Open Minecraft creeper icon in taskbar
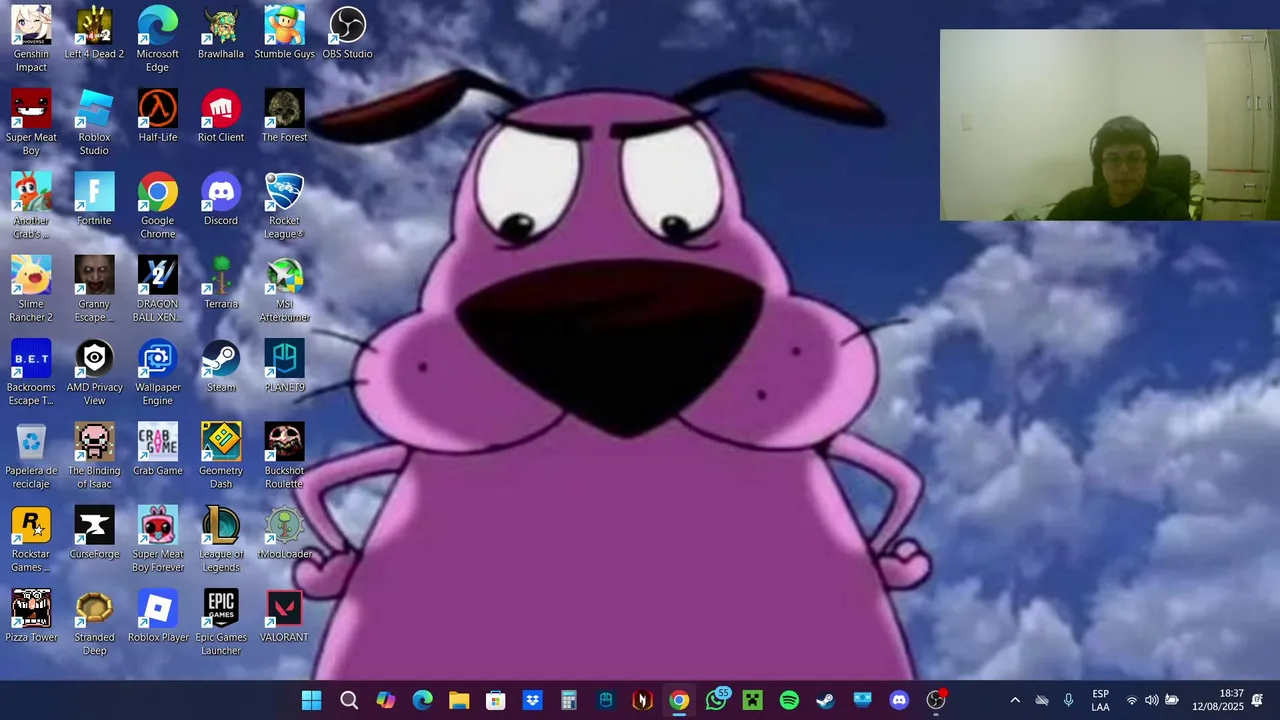 pyautogui.click(x=753, y=700)
